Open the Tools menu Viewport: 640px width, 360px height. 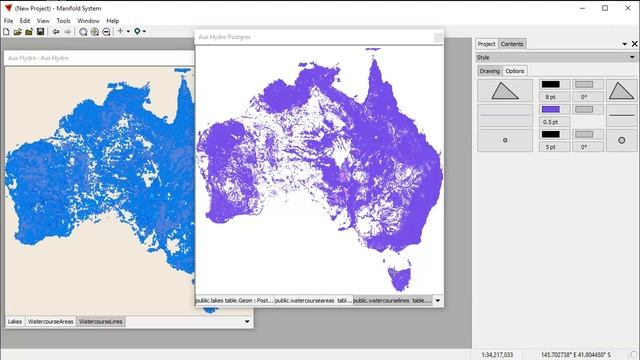pyautogui.click(x=63, y=21)
